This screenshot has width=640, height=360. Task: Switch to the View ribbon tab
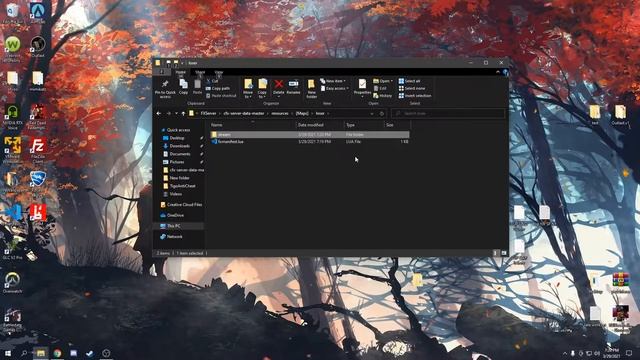coord(219,72)
